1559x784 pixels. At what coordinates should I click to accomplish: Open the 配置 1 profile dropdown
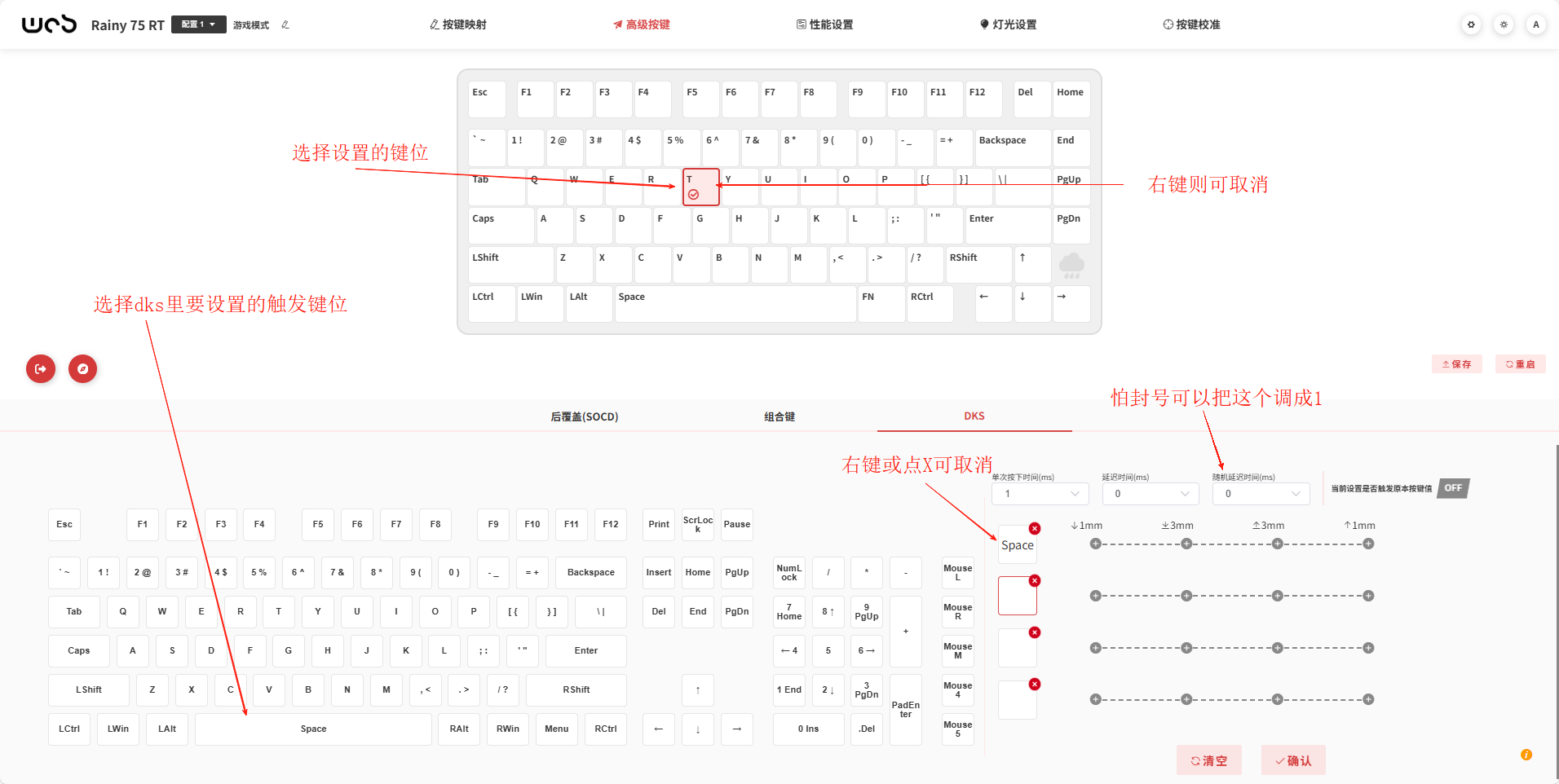pyautogui.click(x=199, y=24)
